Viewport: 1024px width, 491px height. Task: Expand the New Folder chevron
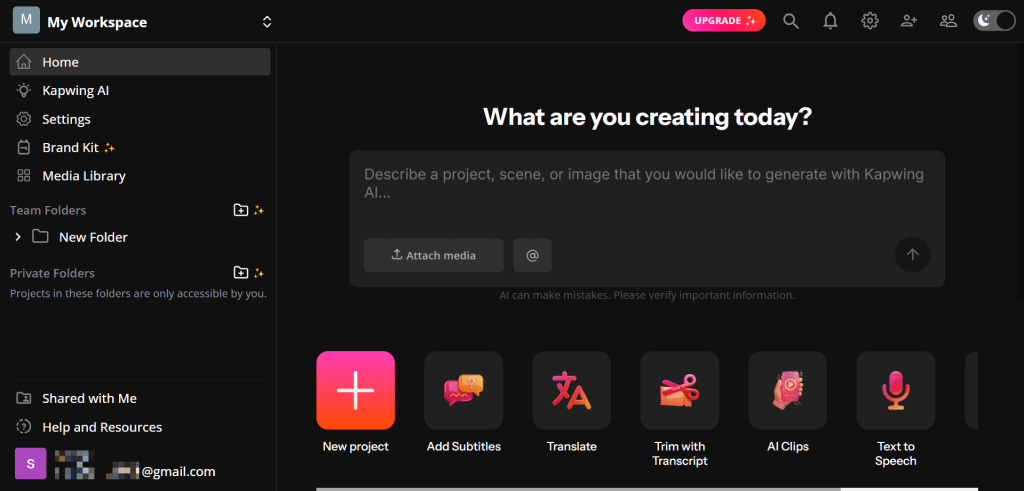18,237
